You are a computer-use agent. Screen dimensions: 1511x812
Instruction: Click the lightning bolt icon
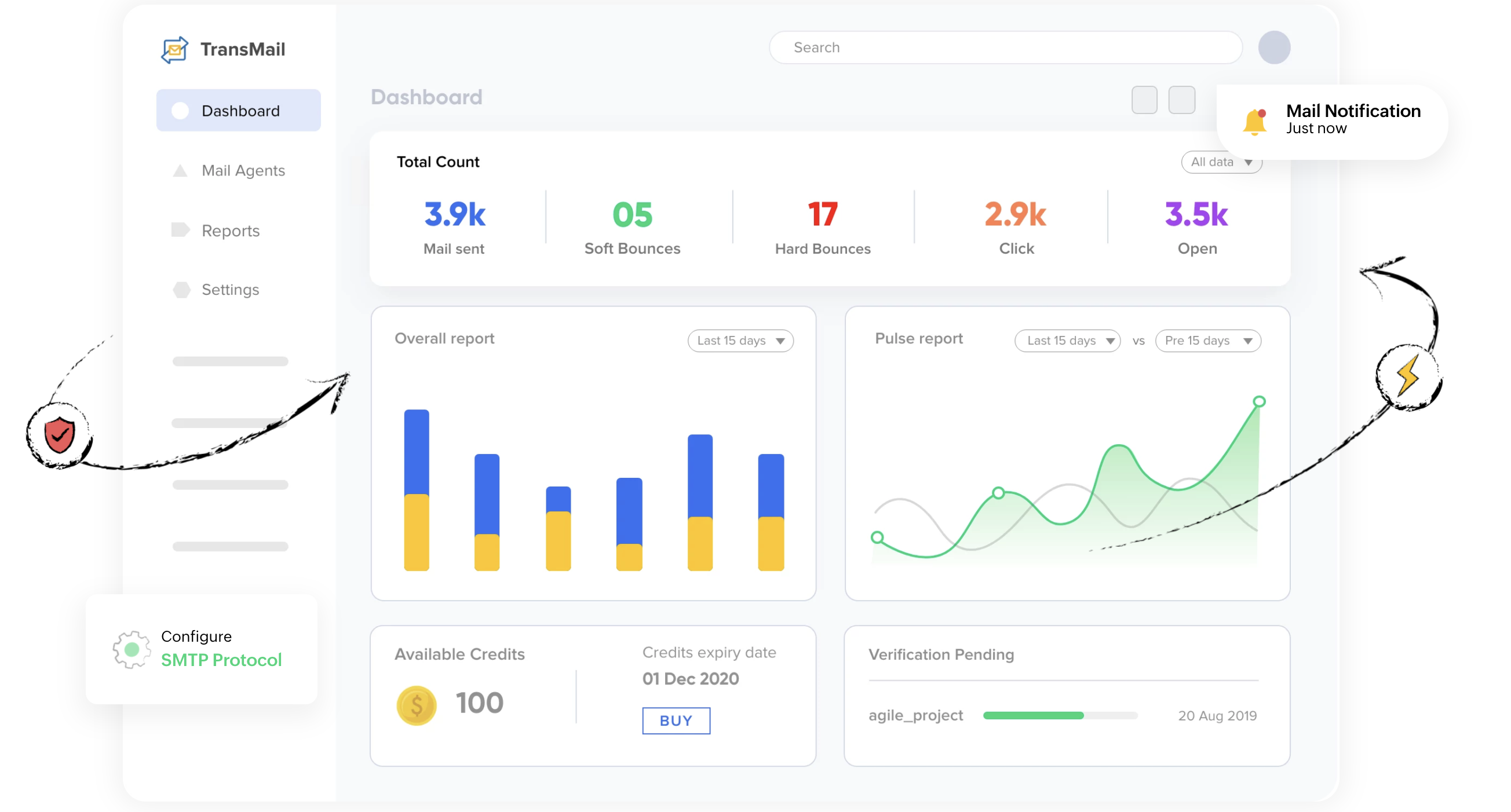pos(1407,376)
